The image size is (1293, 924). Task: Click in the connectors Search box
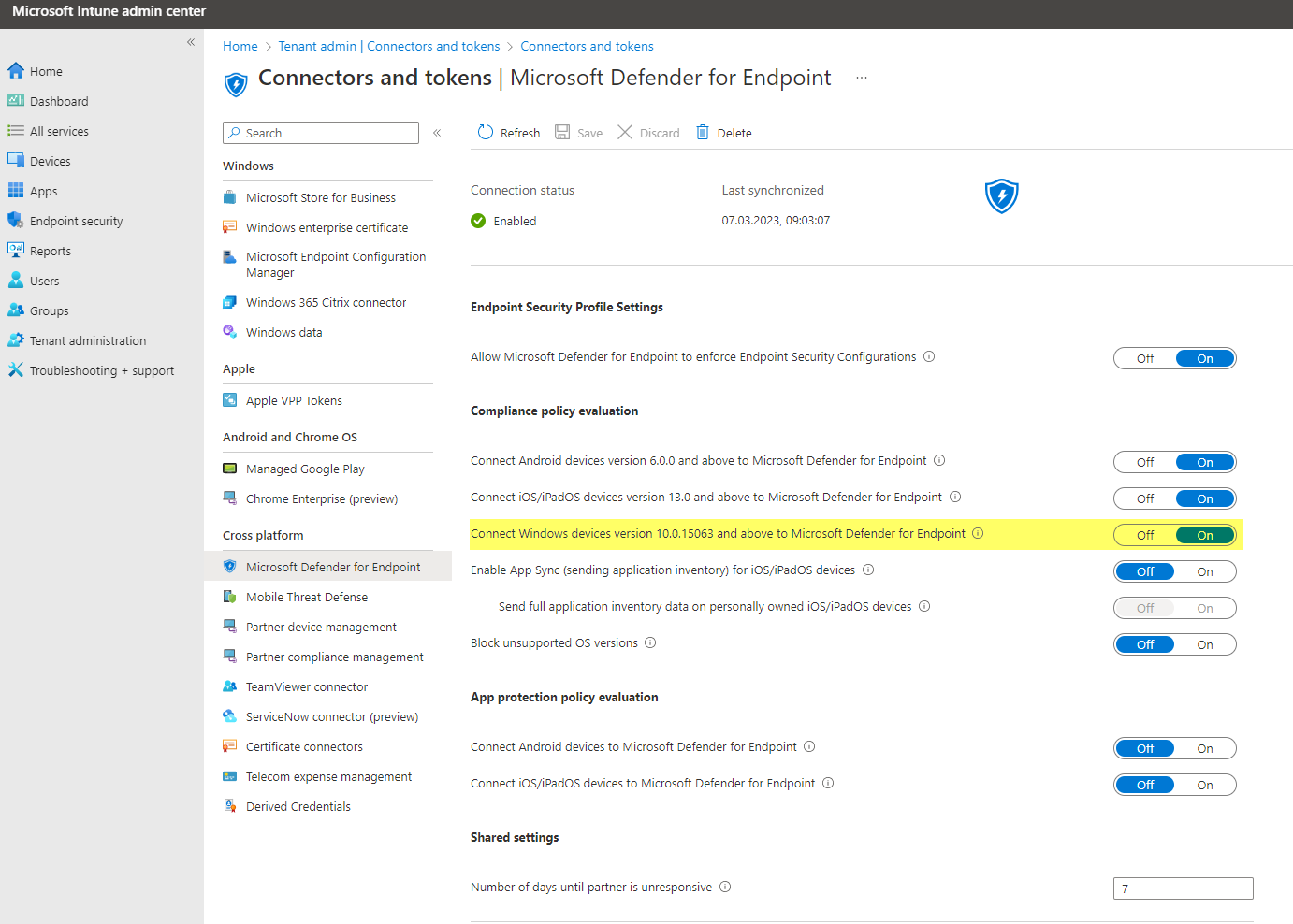click(x=321, y=133)
